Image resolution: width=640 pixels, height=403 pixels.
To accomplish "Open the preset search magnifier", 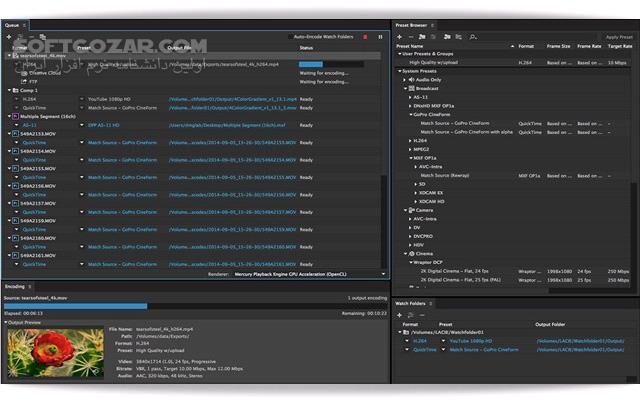I will 473,37.
